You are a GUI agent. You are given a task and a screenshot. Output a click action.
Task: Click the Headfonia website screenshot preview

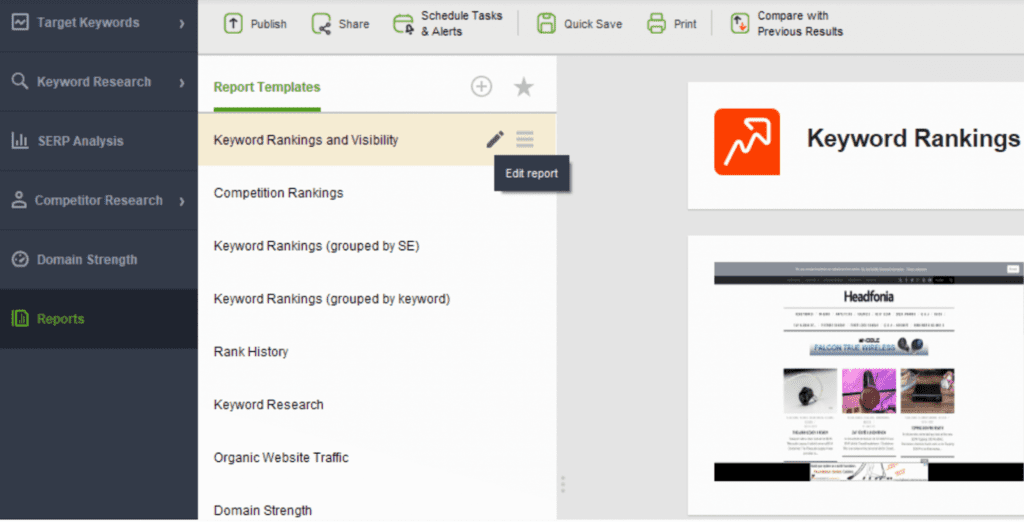click(x=868, y=371)
